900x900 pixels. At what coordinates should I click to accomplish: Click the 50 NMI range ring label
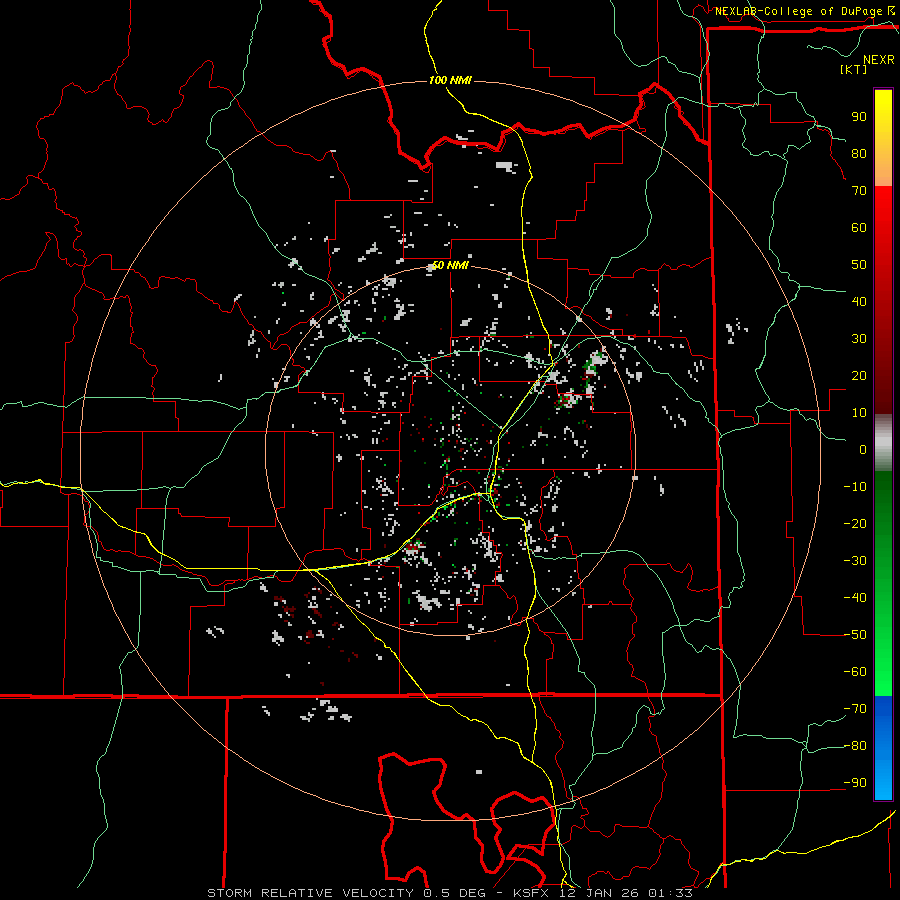pos(450,265)
